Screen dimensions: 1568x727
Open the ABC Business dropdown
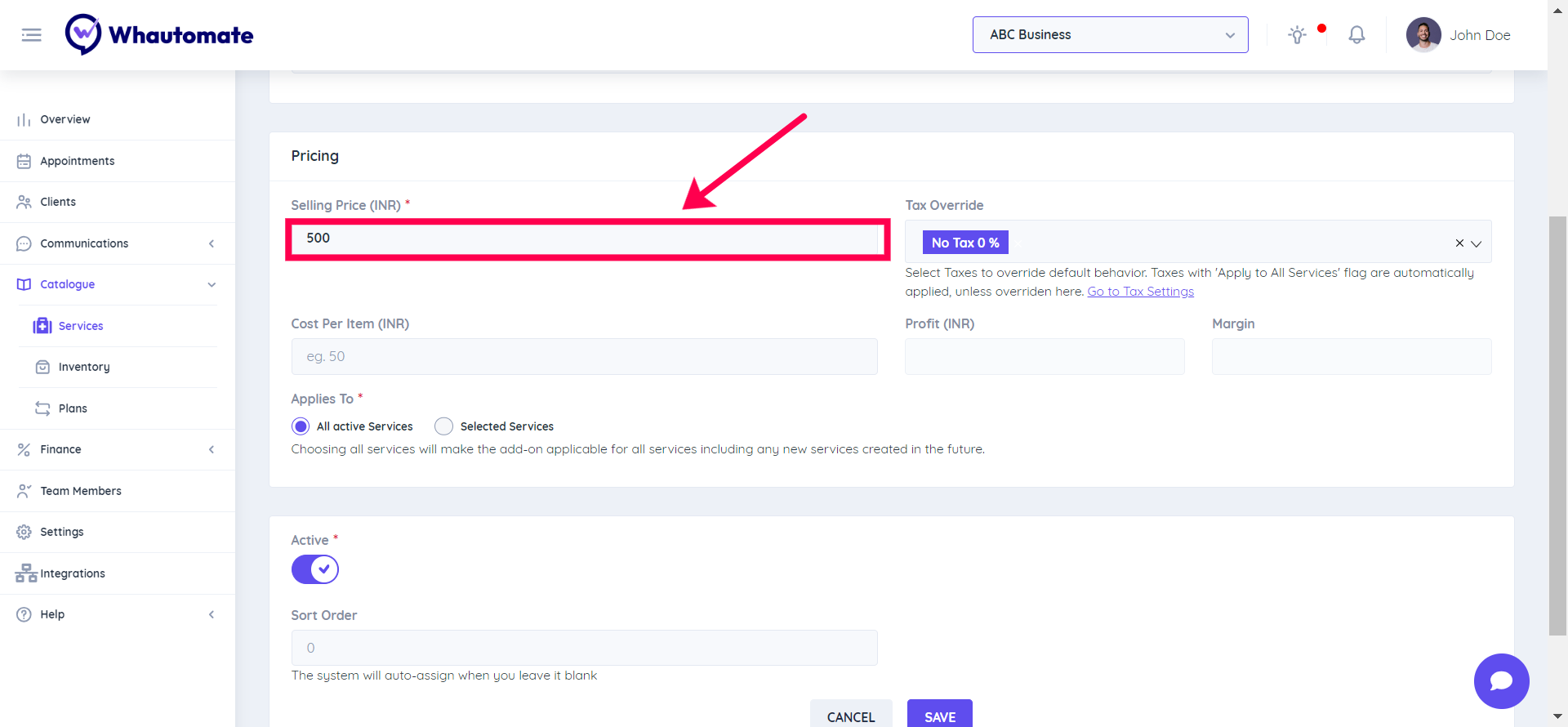(x=1110, y=35)
